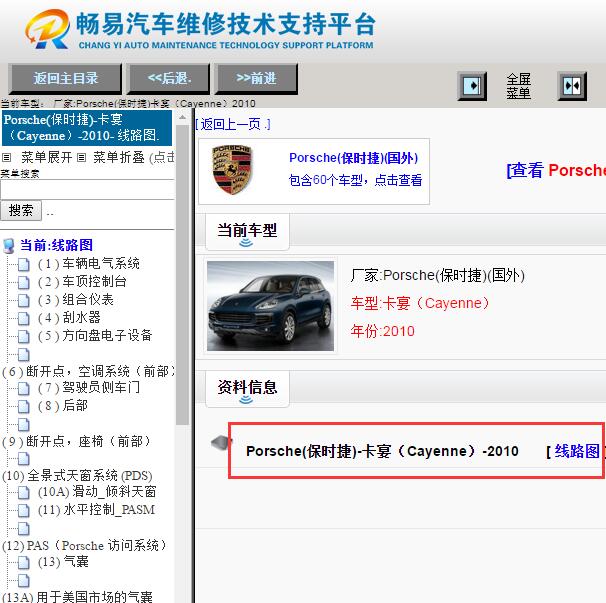The height and width of the screenshot is (603, 606).
Task: Click the 当前车型 section header
Action: click(x=247, y=232)
